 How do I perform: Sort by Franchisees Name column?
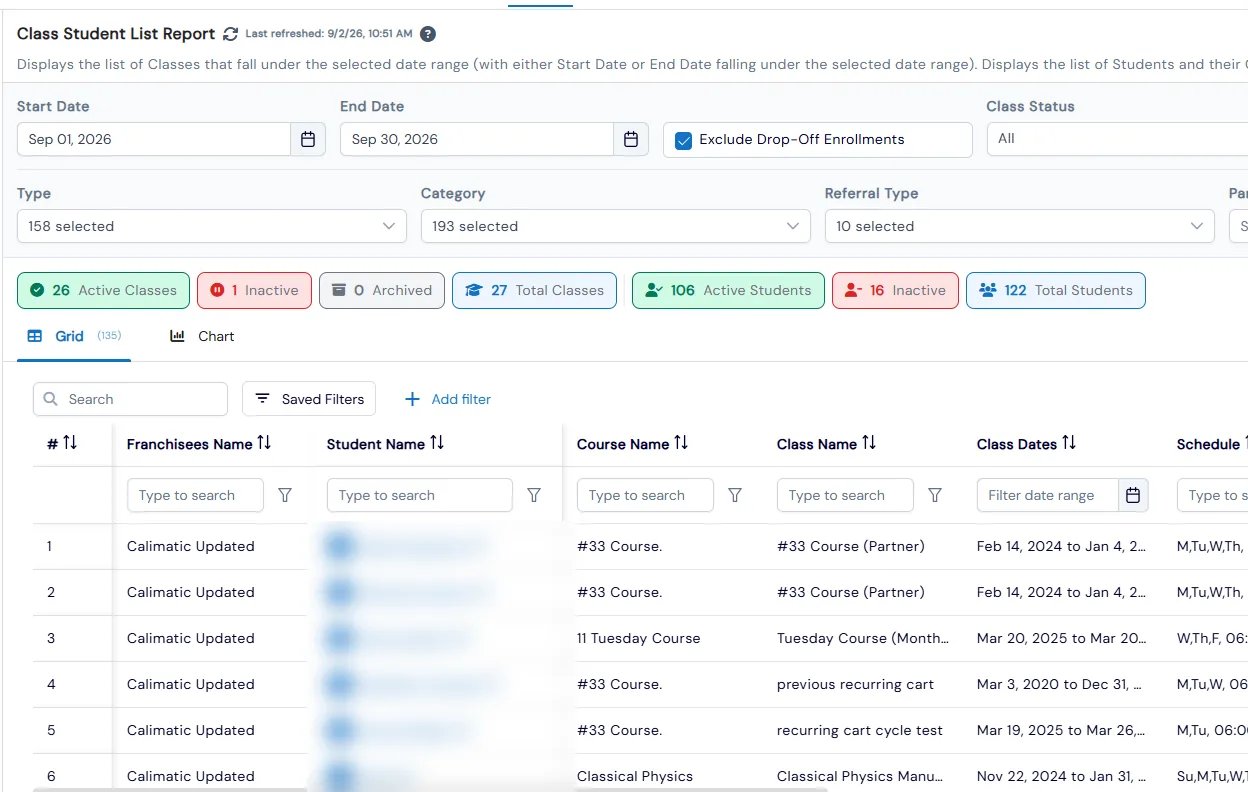(264, 443)
